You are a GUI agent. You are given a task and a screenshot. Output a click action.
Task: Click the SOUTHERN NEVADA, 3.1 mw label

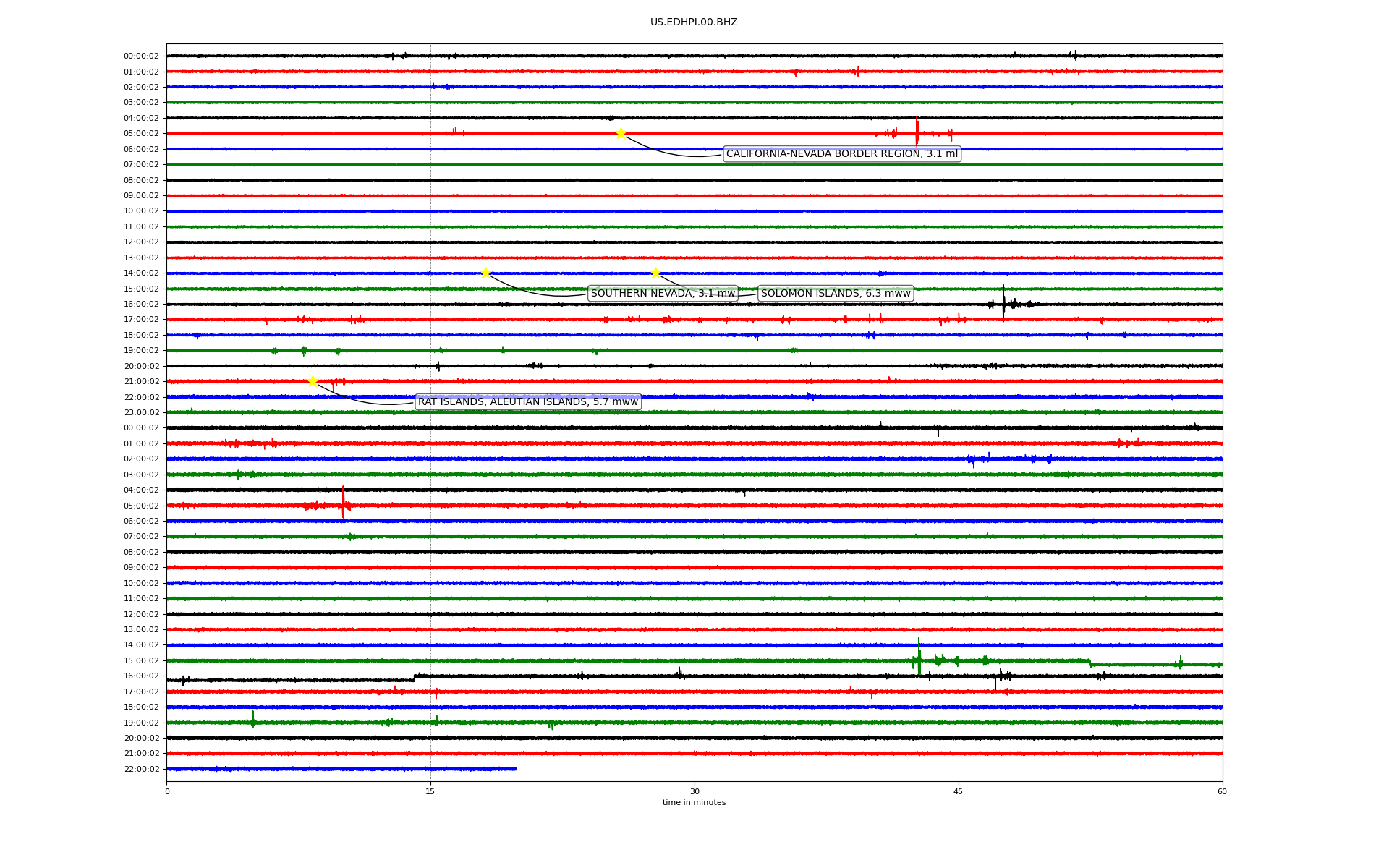[x=663, y=293]
